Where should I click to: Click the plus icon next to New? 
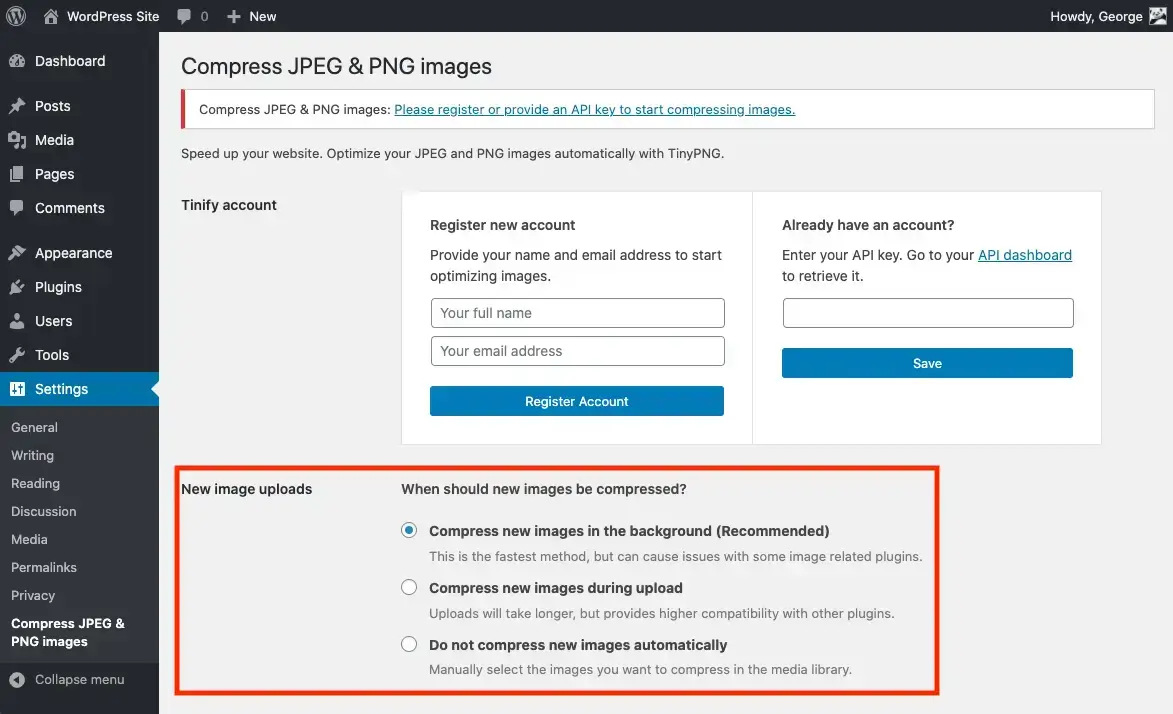[233, 16]
